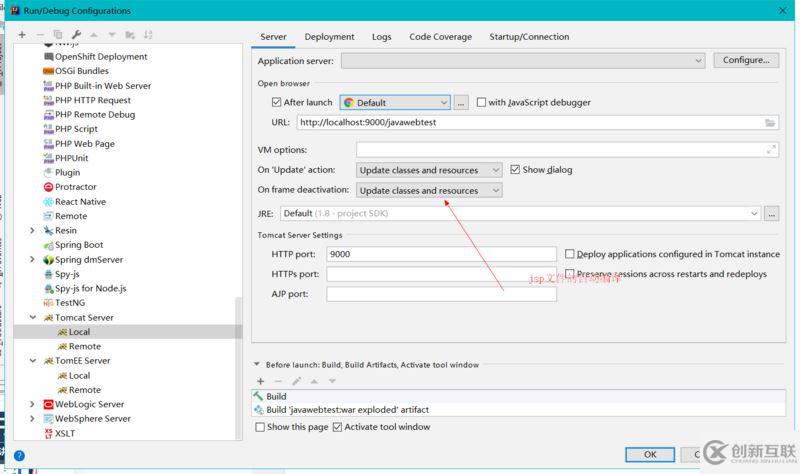
Task: Toggle the Show dialog checkbox
Action: coord(515,170)
